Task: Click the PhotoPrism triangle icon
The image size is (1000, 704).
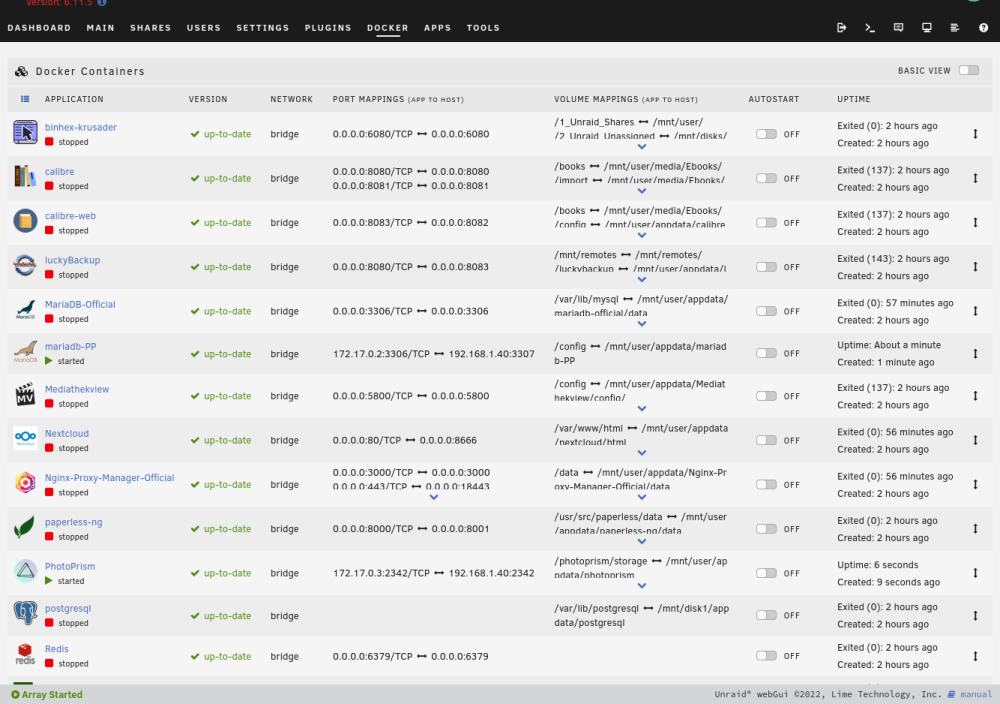Action: pos(26,571)
